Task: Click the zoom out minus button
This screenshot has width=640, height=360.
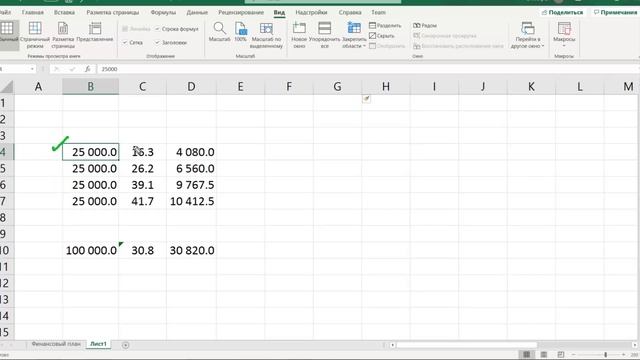Action: pos(573,355)
